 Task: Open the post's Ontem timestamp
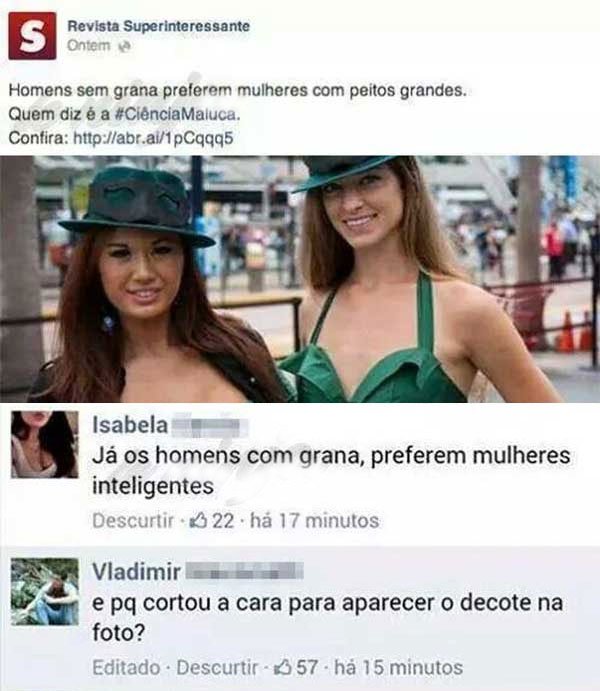[89, 45]
